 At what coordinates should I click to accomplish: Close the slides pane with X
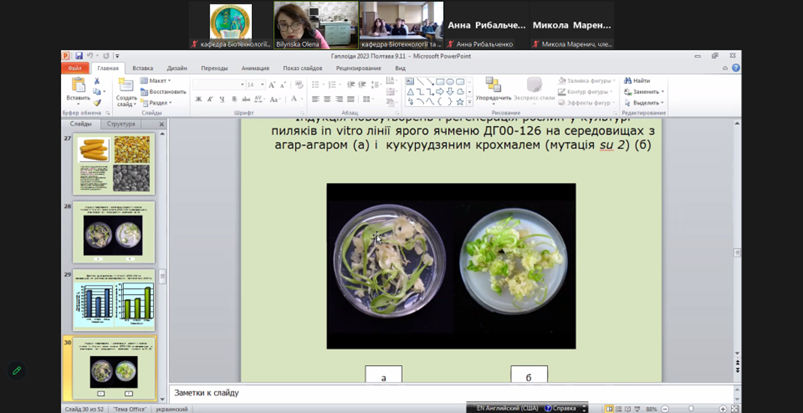coord(161,125)
